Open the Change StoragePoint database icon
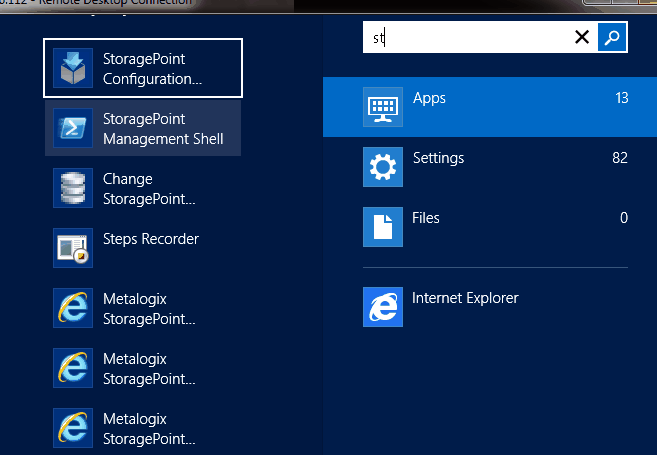This screenshot has width=657, height=455. coord(73,188)
